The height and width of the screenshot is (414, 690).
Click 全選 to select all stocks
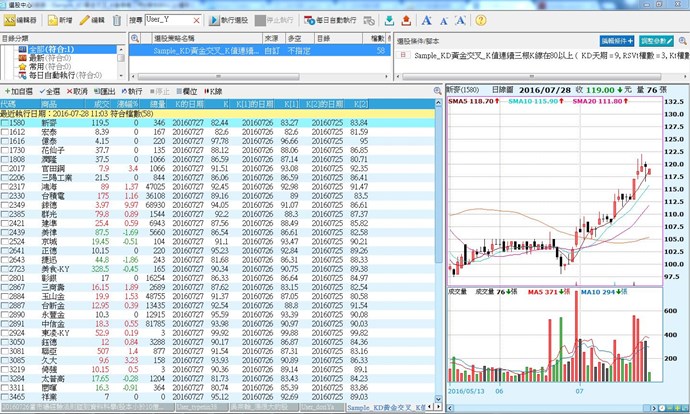50,91
